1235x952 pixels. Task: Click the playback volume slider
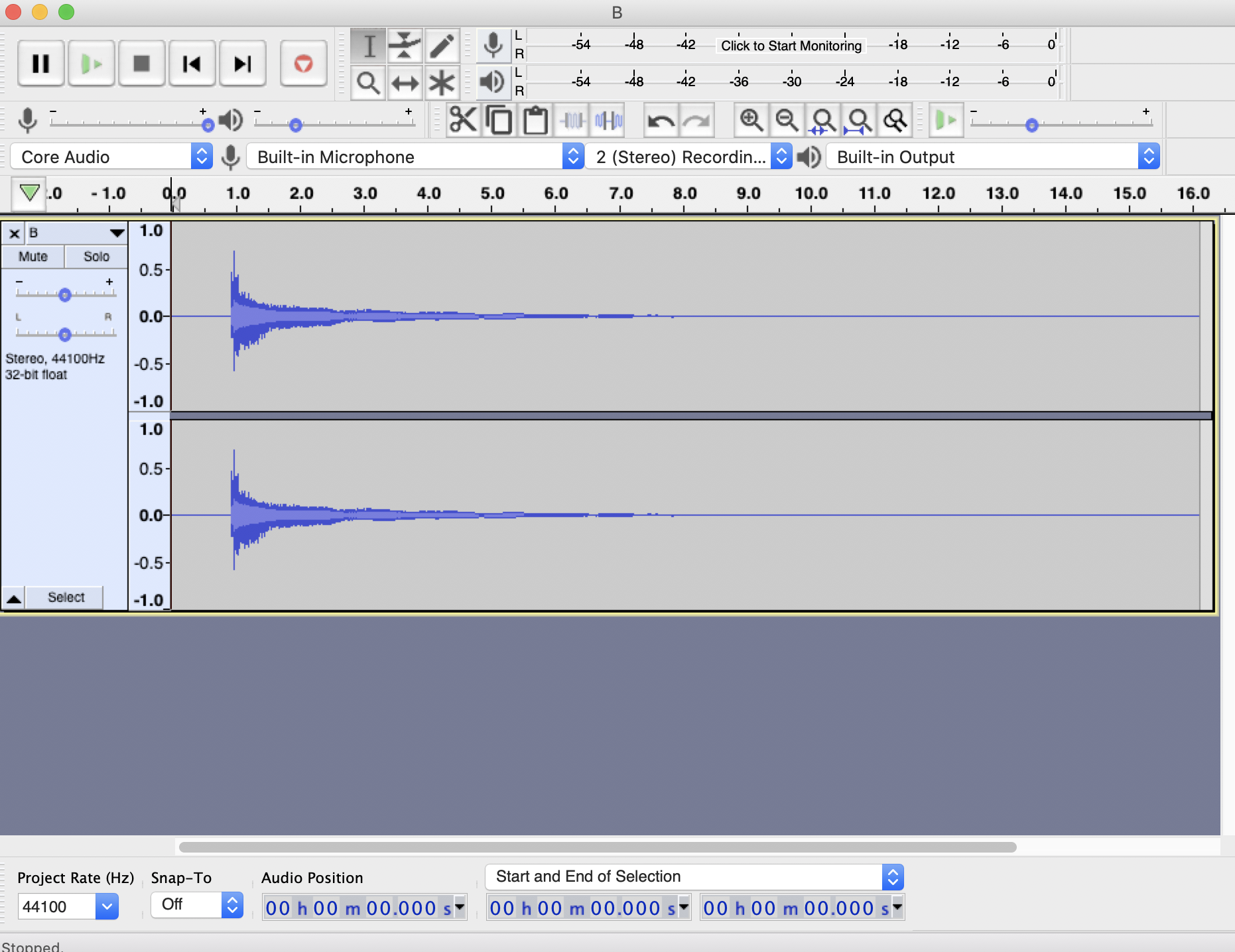[334, 123]
